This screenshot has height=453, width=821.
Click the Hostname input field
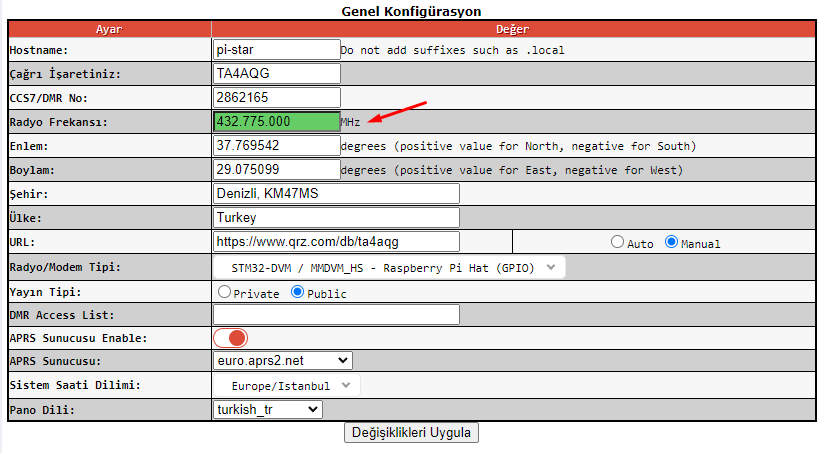[x=276, y=49]
